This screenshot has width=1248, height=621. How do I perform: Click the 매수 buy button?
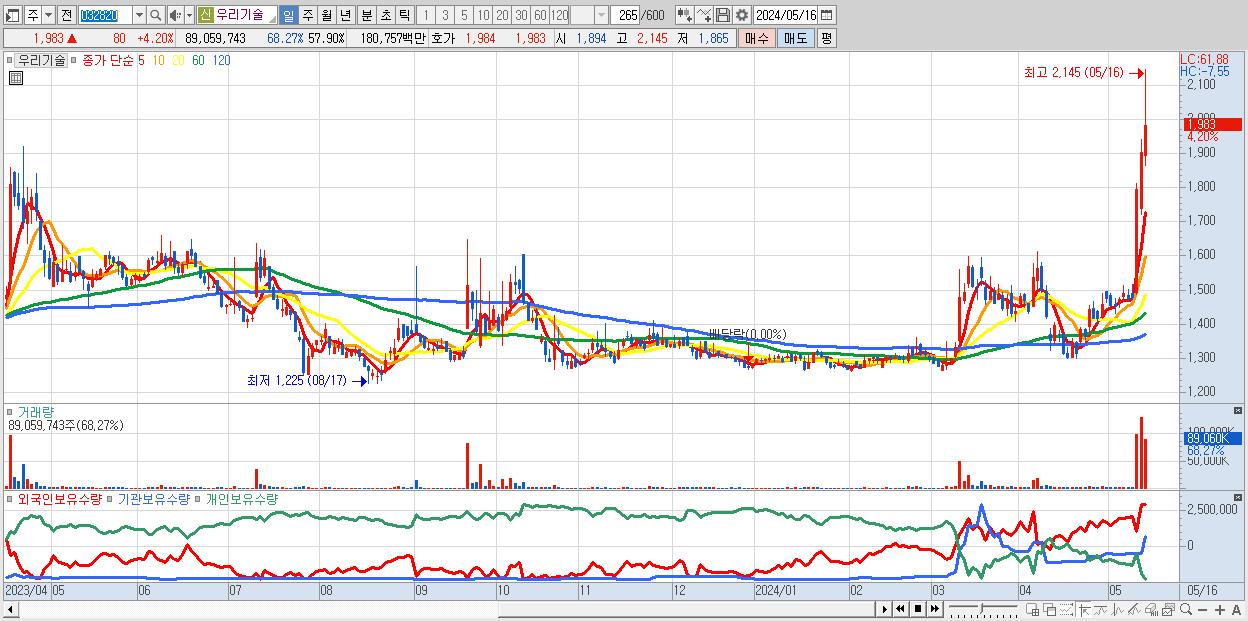click(x=756, y=38)
